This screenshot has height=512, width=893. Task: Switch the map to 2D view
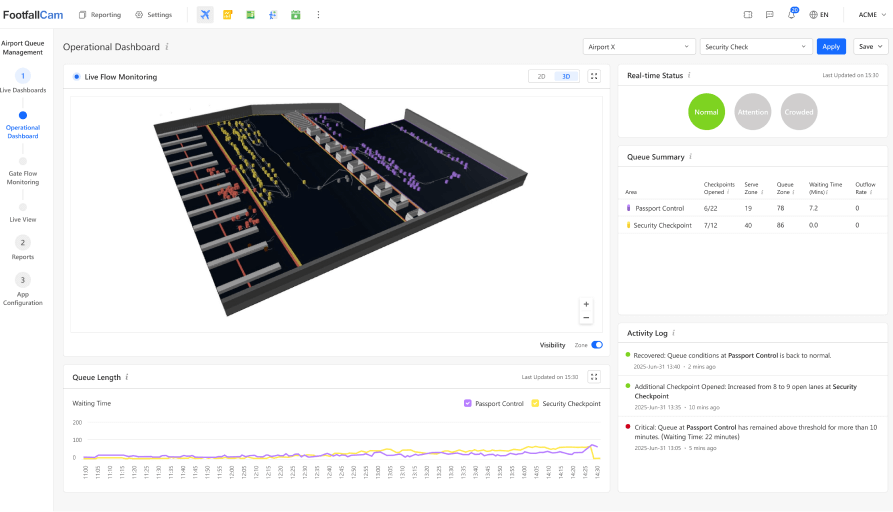(541, 76)
